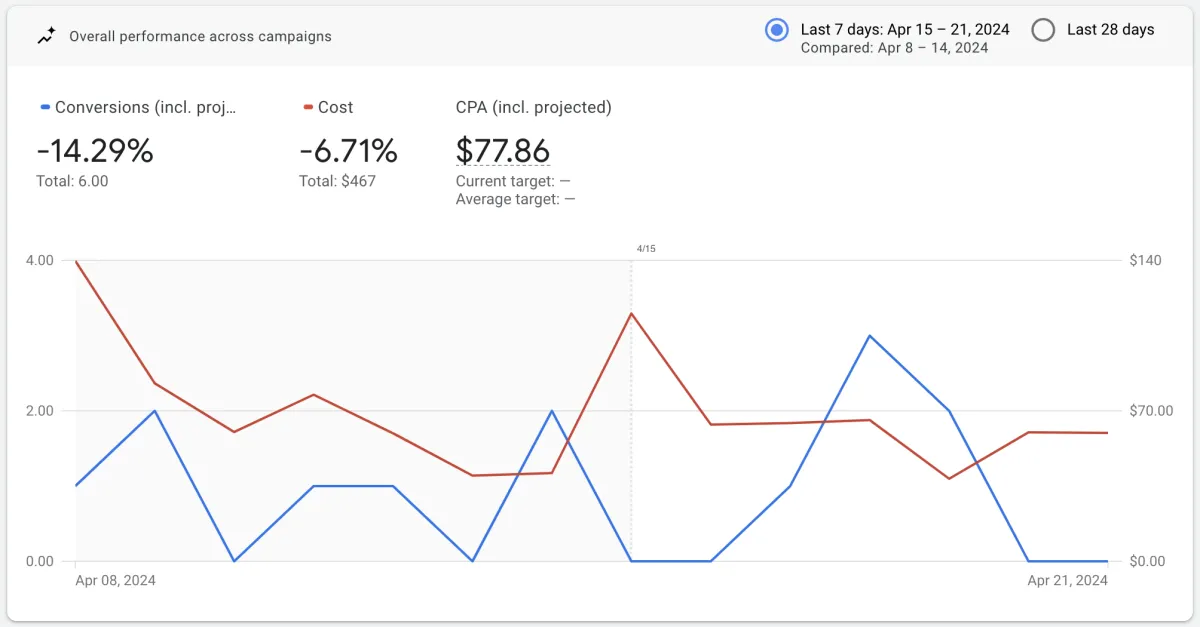The width and height of the screenshot is (1200, 627).
Task: Click the Apr 21, 2024 axis label
Action: tap(1068, 580)
